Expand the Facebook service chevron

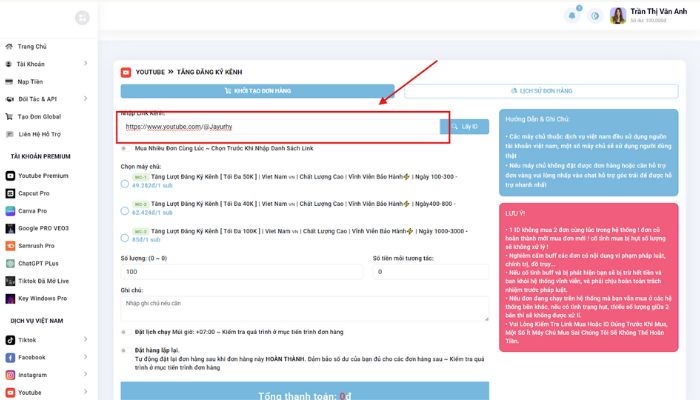(x=85, y=357)
